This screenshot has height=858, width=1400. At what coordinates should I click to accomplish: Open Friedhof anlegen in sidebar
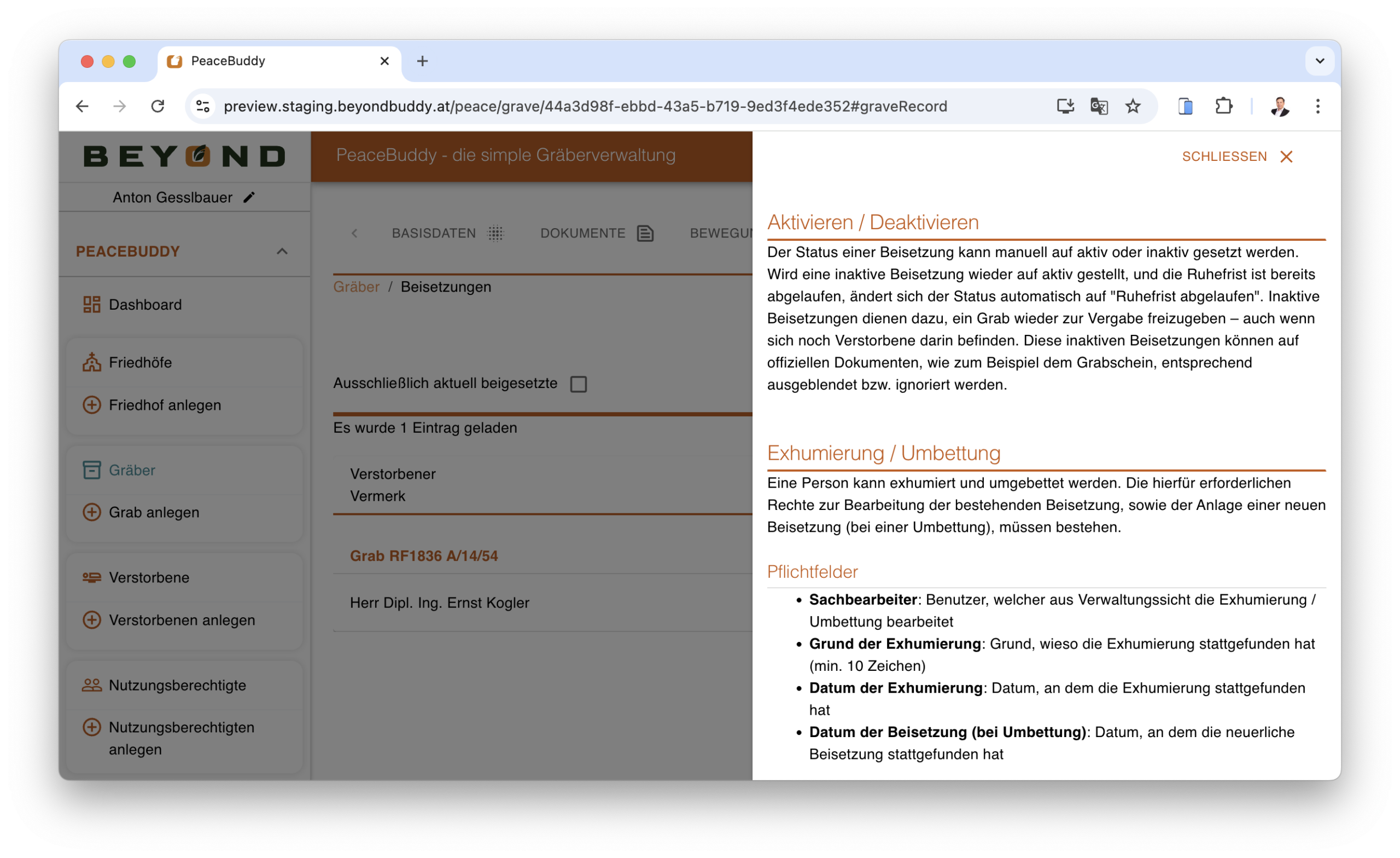(x=165, y=405)
